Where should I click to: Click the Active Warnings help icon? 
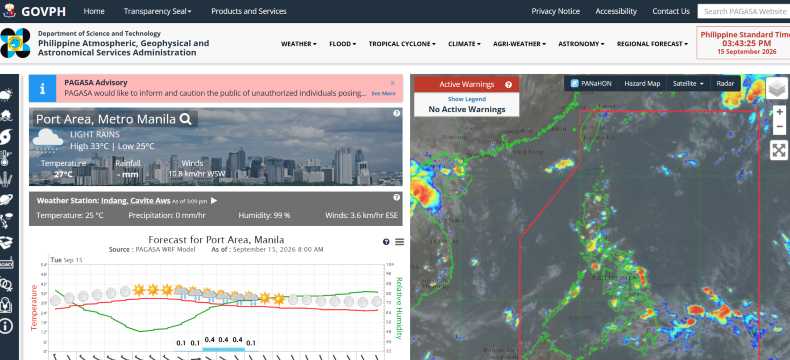coord(508,85)
